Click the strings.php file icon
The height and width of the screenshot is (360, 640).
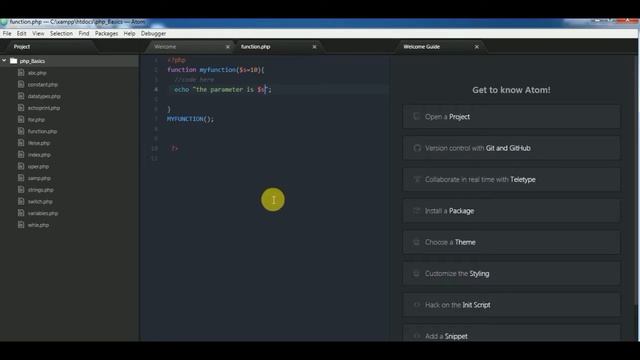[x=21, y=190]
